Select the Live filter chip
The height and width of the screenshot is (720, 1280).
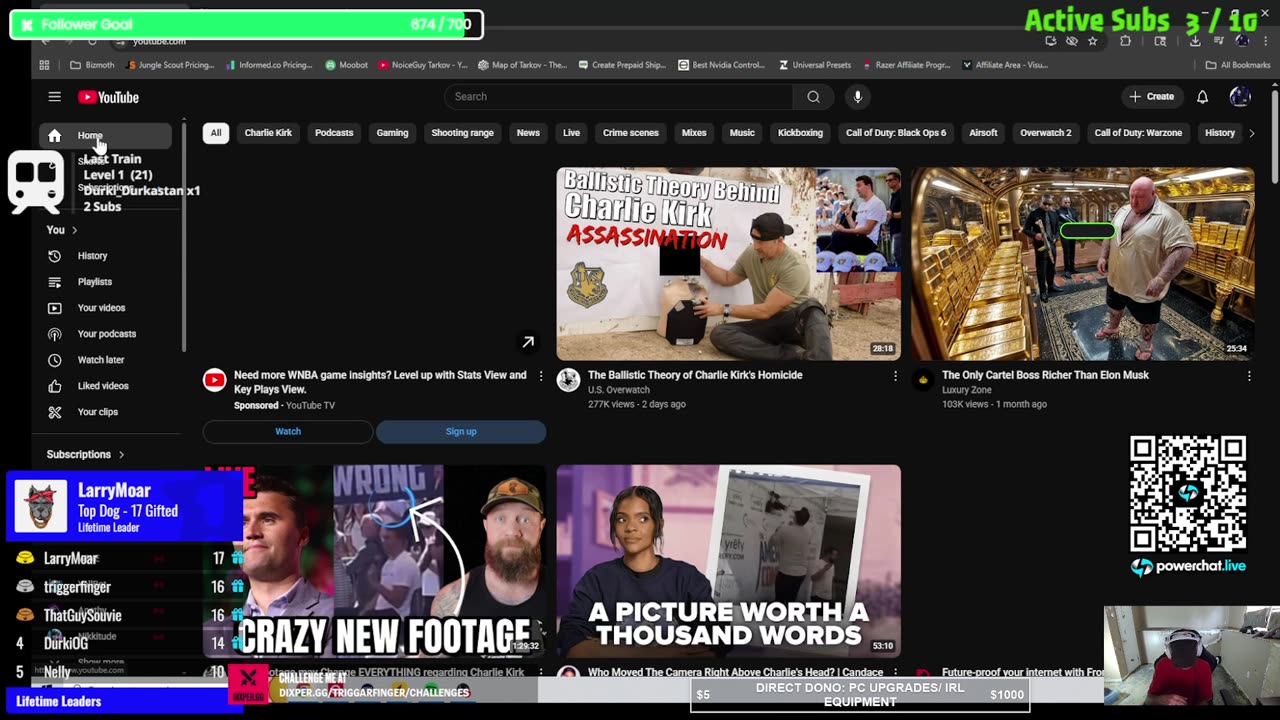(x=571, y=133)
